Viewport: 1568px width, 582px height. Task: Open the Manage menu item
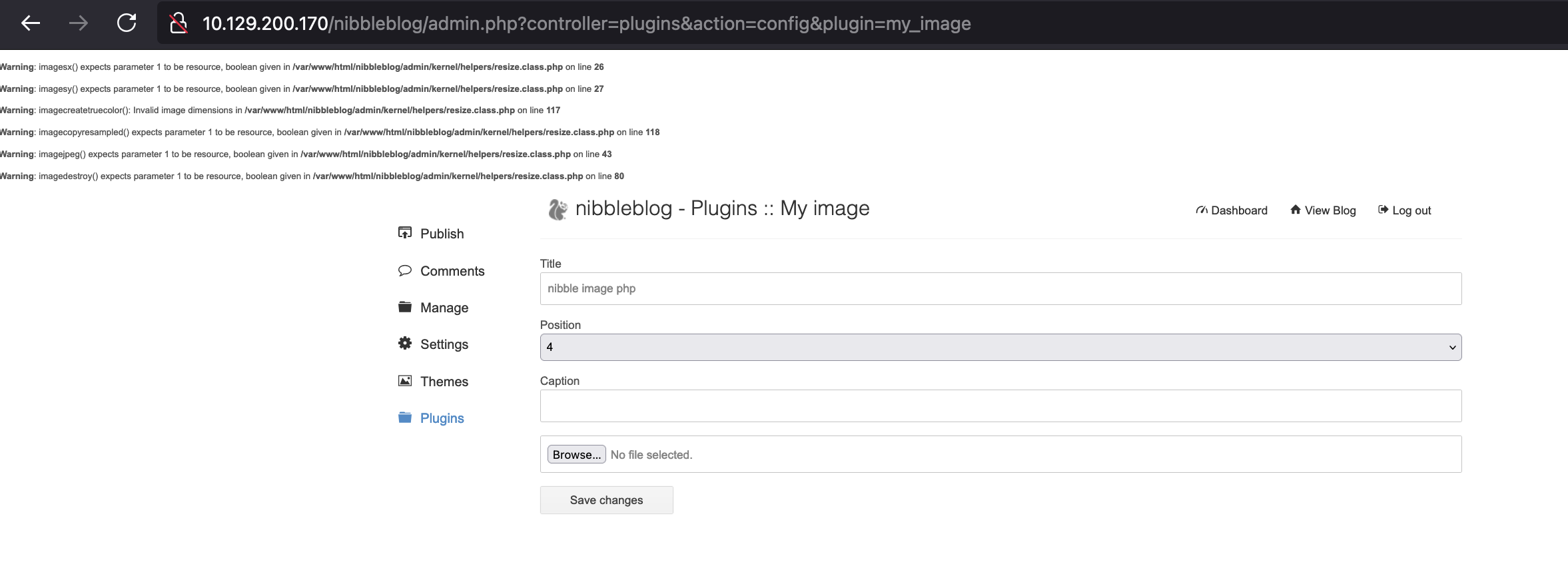coord(444,308)
